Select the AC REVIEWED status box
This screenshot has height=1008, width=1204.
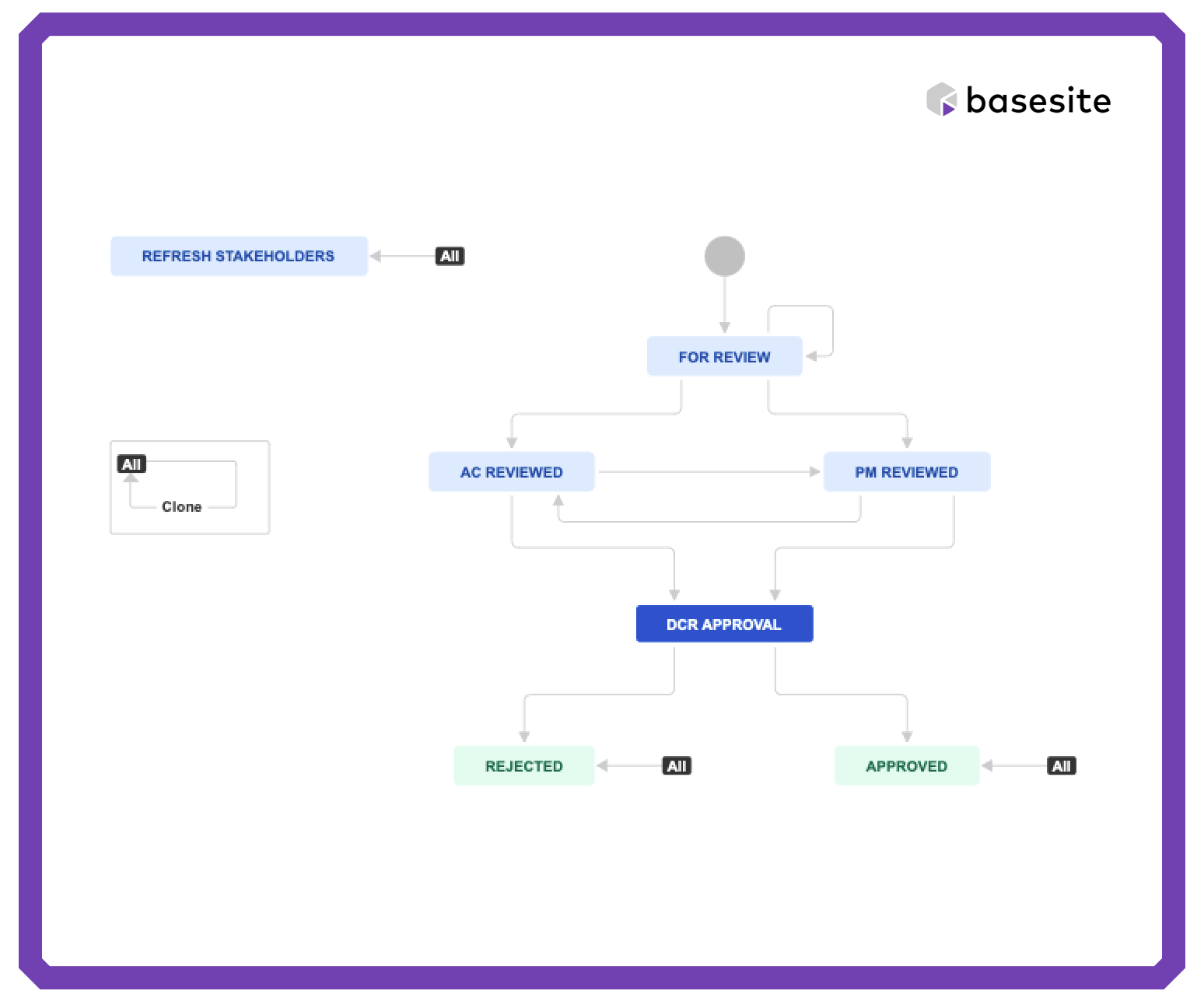point(511,472)
